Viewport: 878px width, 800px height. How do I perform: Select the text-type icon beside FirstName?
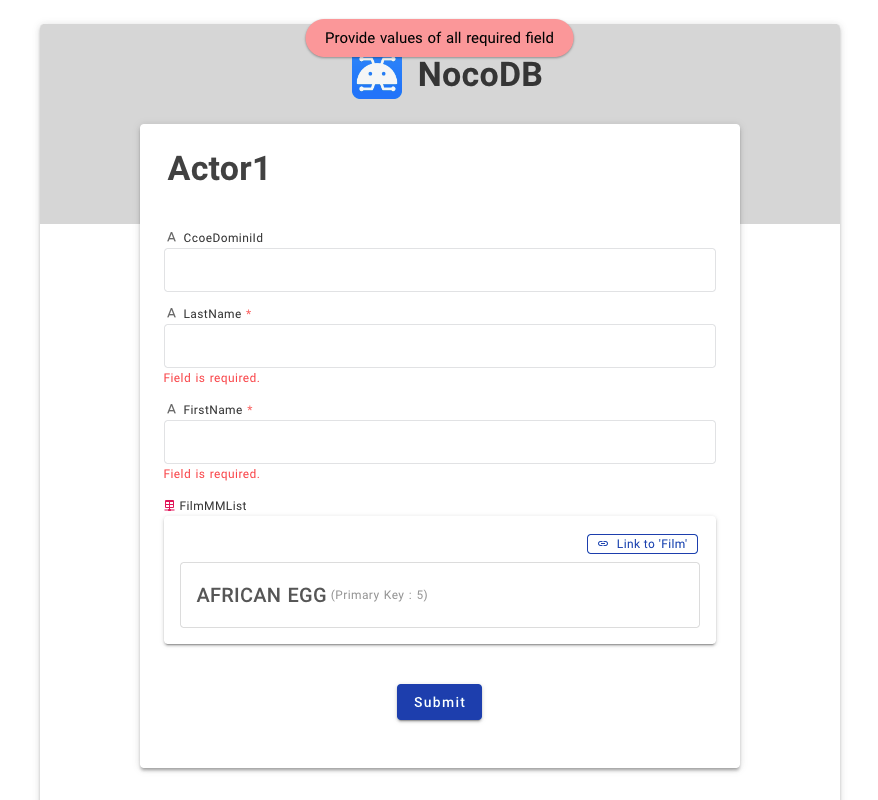[x=170, y=409]
